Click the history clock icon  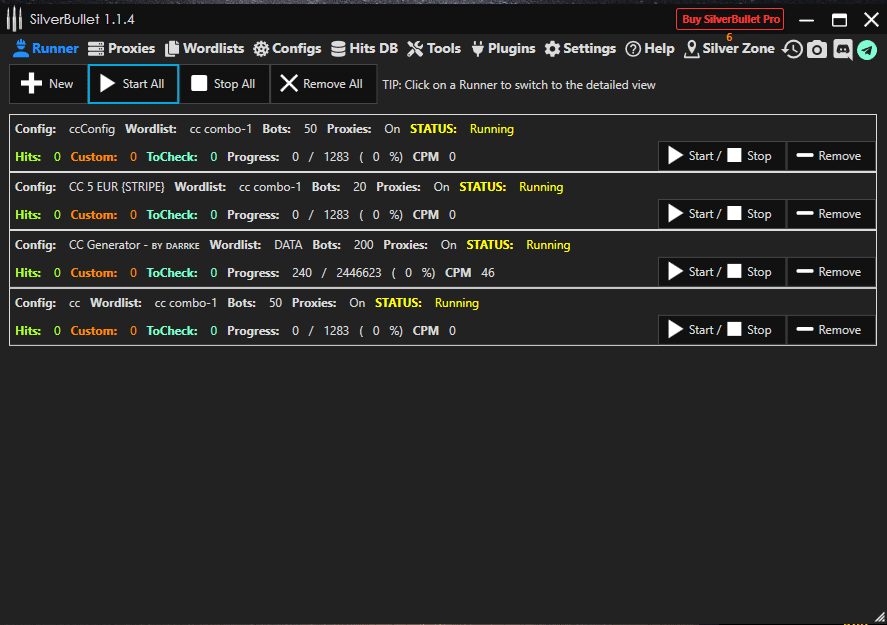point(792,49)
